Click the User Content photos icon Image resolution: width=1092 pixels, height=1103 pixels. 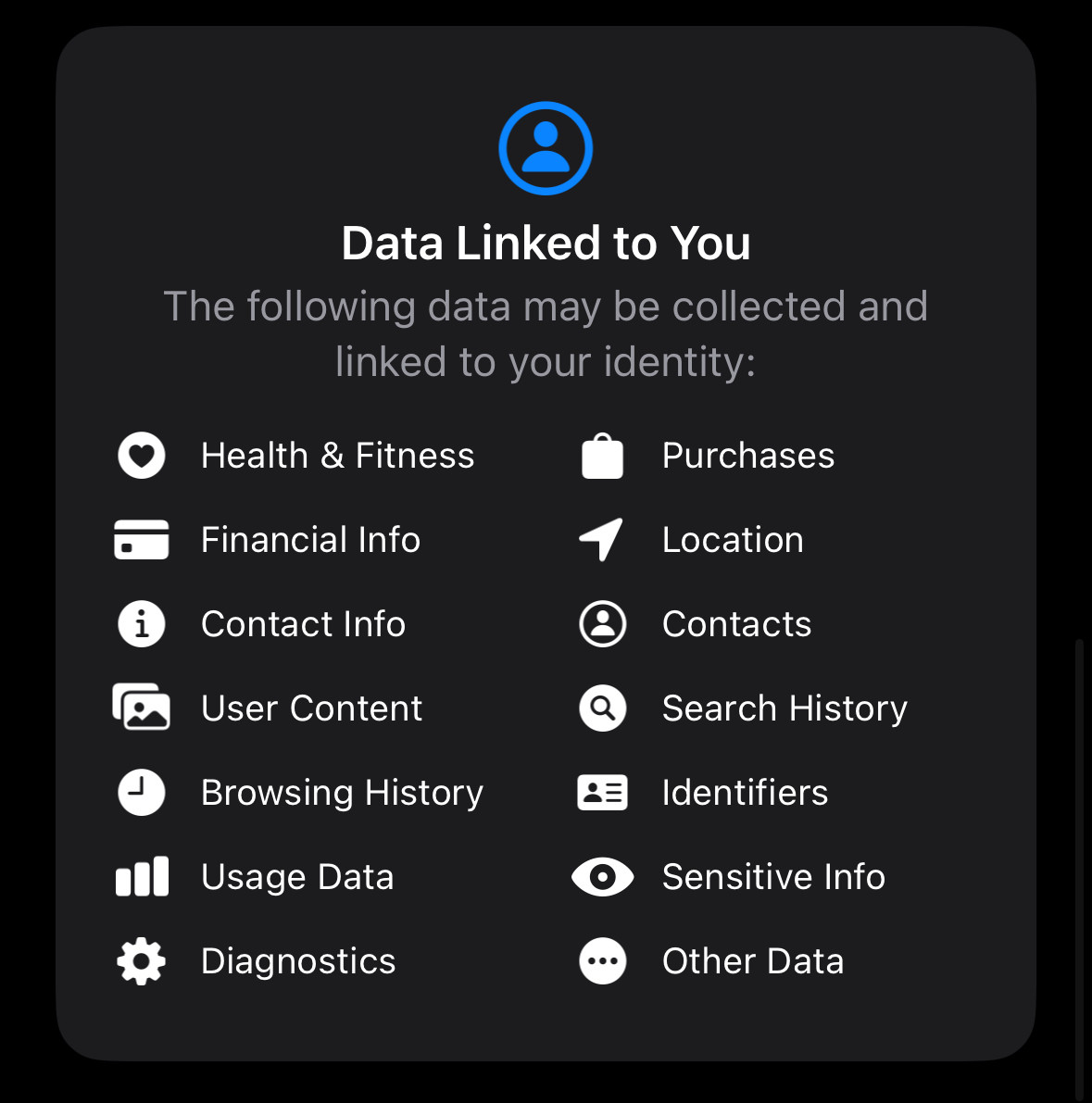(x=142, y=707)
